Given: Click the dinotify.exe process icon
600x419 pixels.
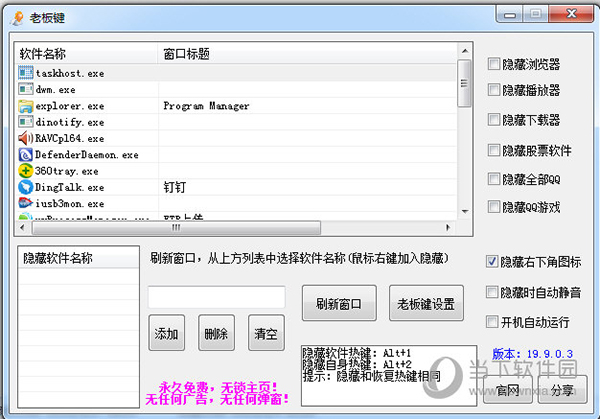Looking at the screenshot, I should 26,122.
